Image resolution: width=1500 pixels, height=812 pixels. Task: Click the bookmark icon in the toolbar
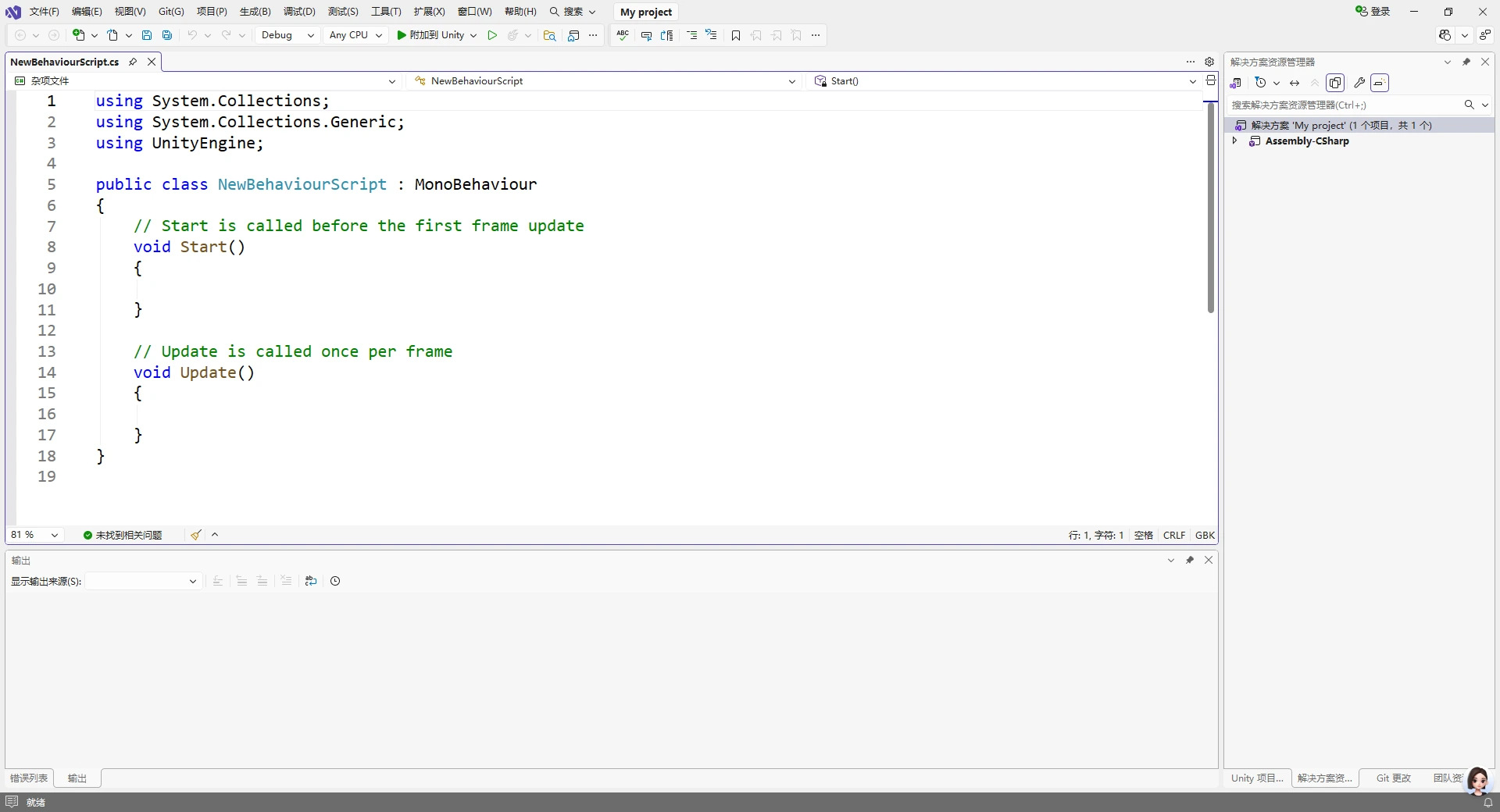(x=735, y=35)
